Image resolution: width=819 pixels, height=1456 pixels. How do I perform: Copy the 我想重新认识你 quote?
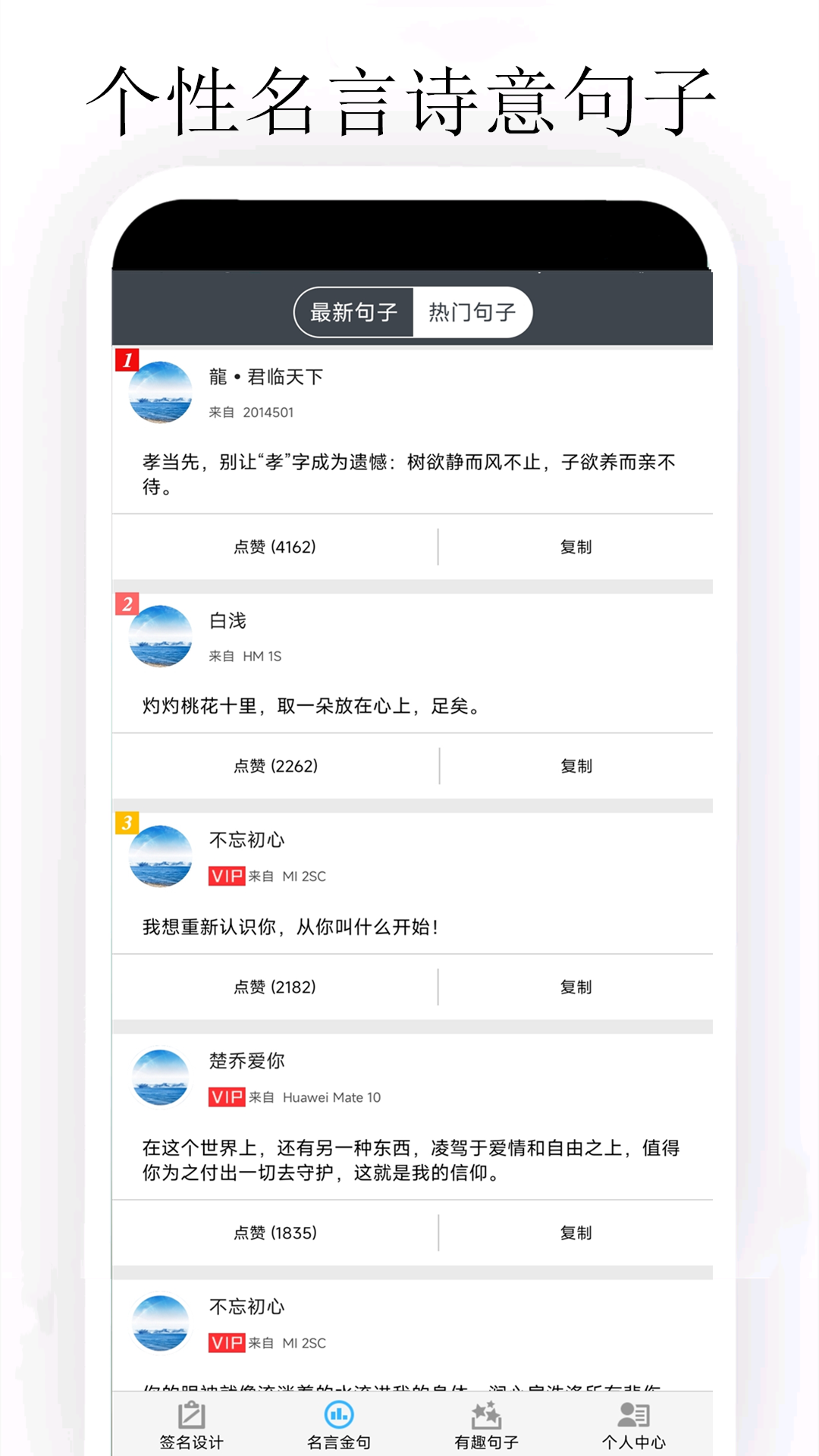tap(576, 987)
